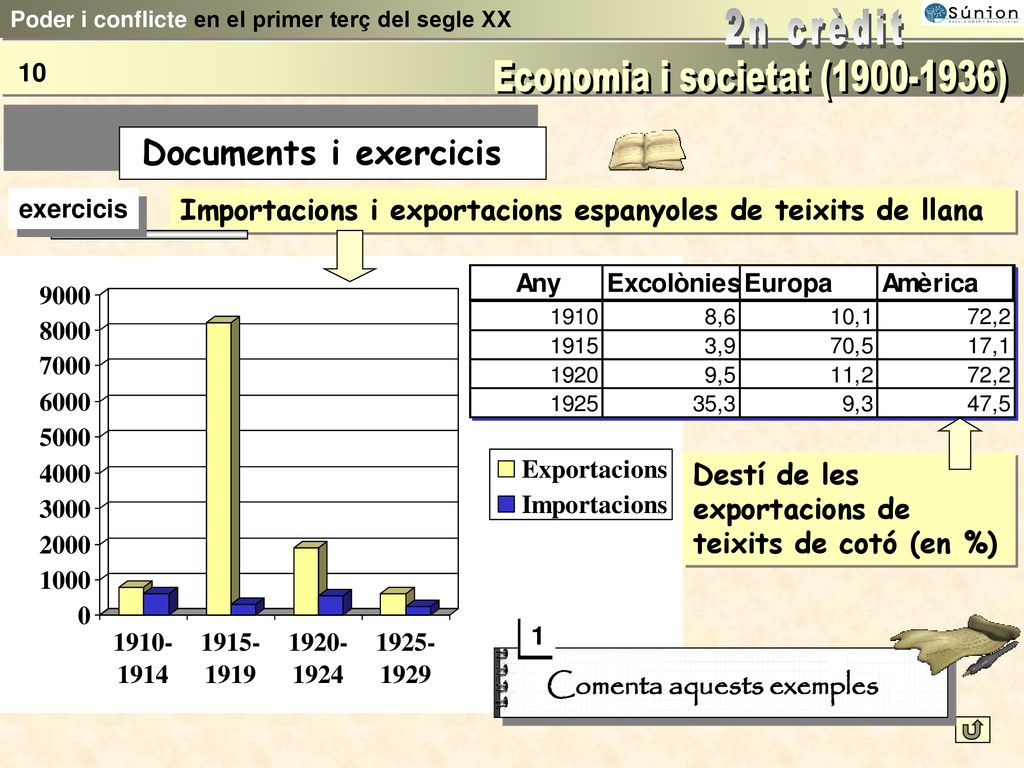Click the '2n crèdit' heading

(x=815, y=29)
